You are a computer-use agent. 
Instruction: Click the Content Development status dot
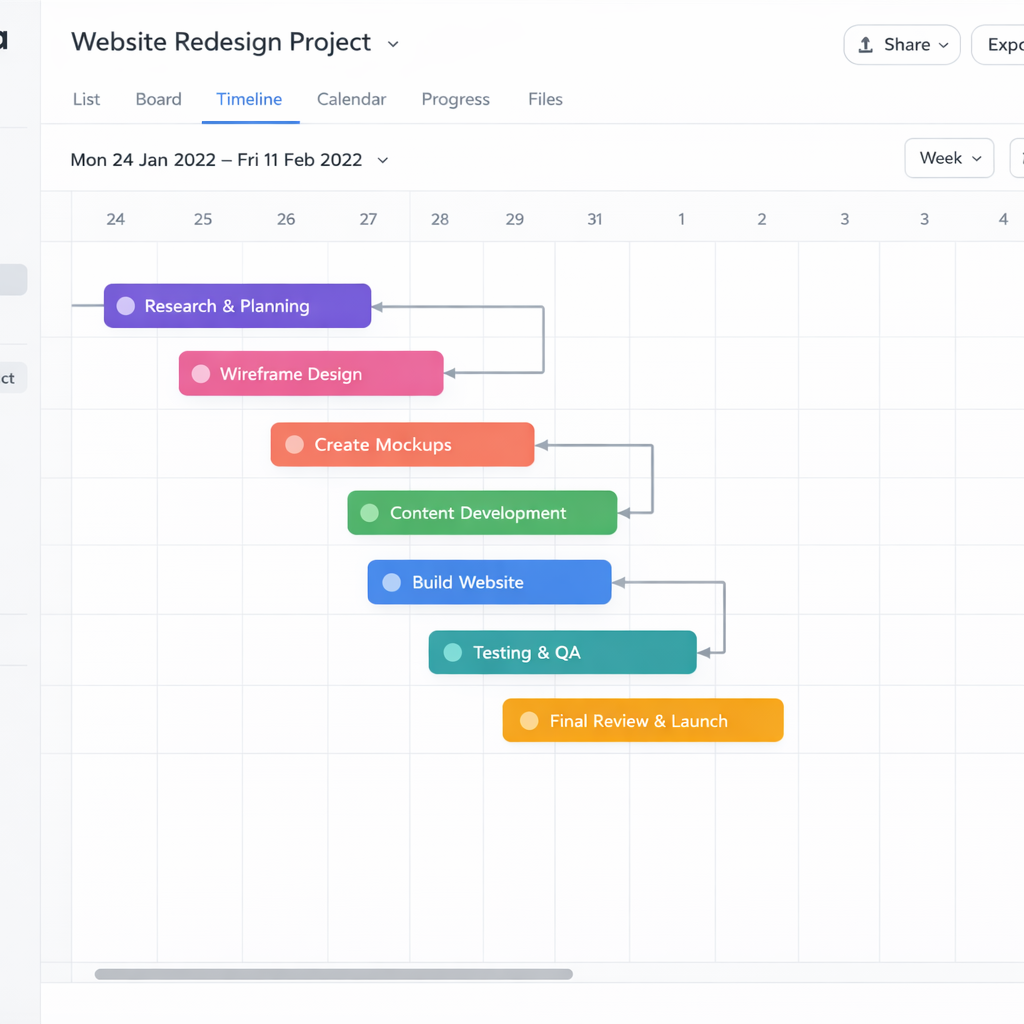(369, 513)
